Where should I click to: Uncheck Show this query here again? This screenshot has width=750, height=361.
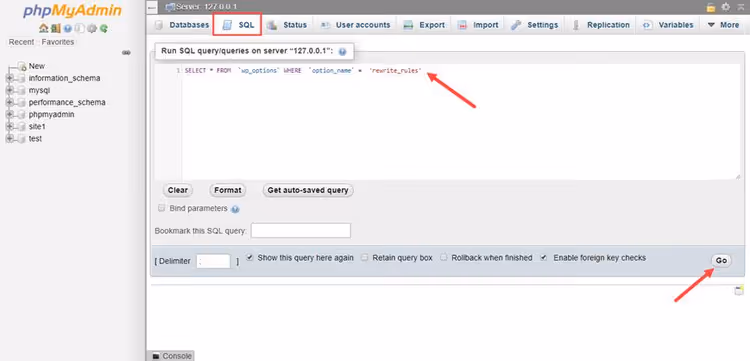[250, 257]
